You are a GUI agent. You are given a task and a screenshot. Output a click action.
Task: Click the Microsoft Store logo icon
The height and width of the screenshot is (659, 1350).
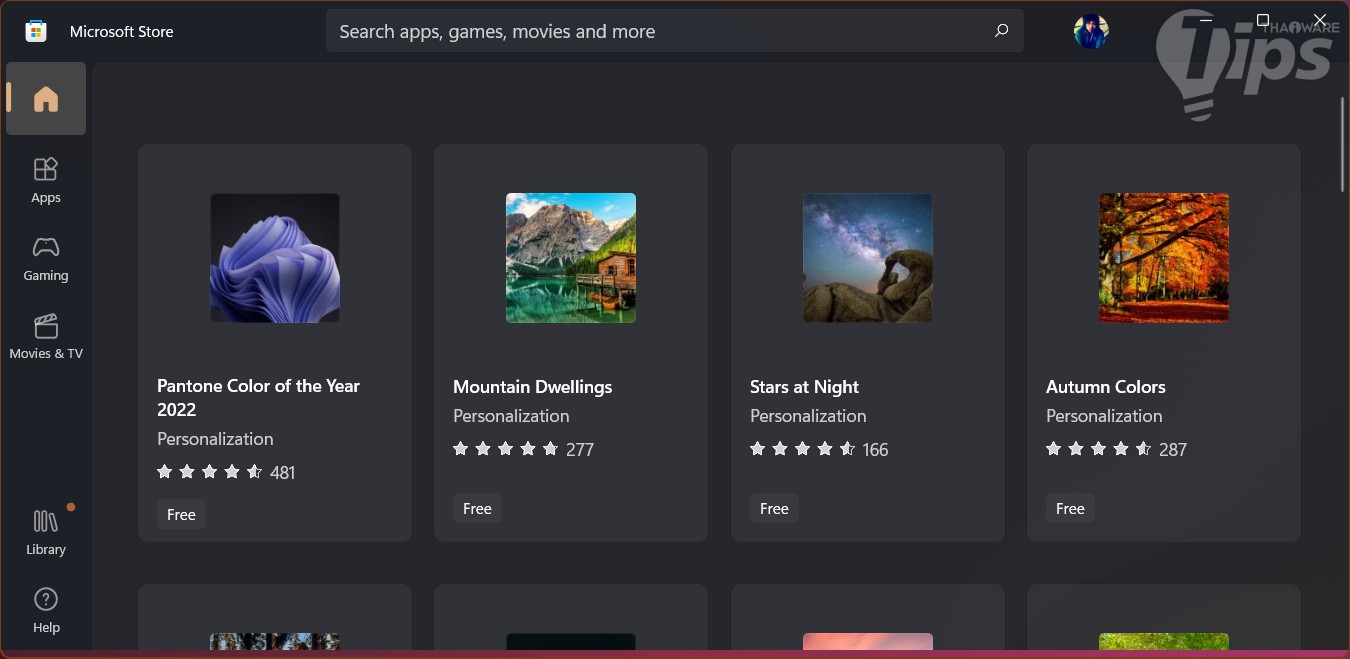(x=36, y=31)
